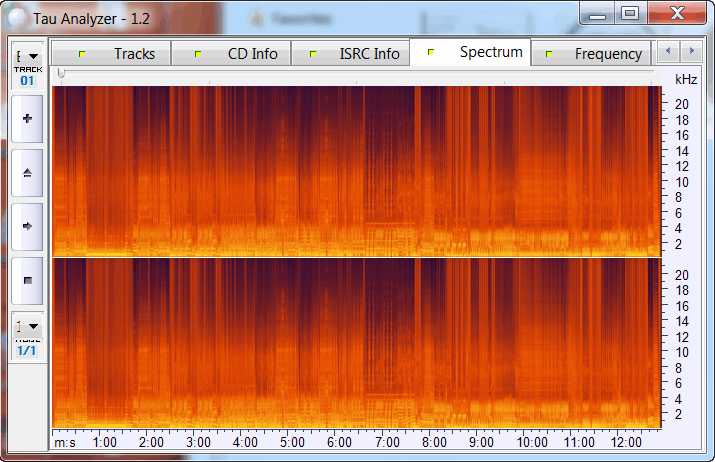The image size is (715, 462).
Task: Click the 6:00 mark on time axis
Action: tap(339, 441)
